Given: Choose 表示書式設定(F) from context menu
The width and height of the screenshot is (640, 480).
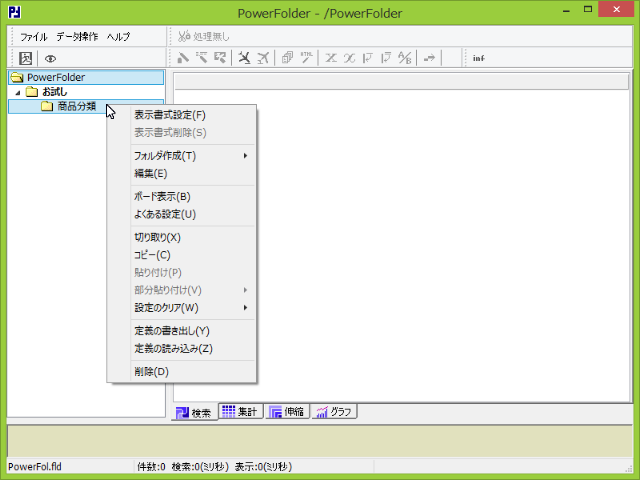Looking at the screenshot, I should coord(182,115).
